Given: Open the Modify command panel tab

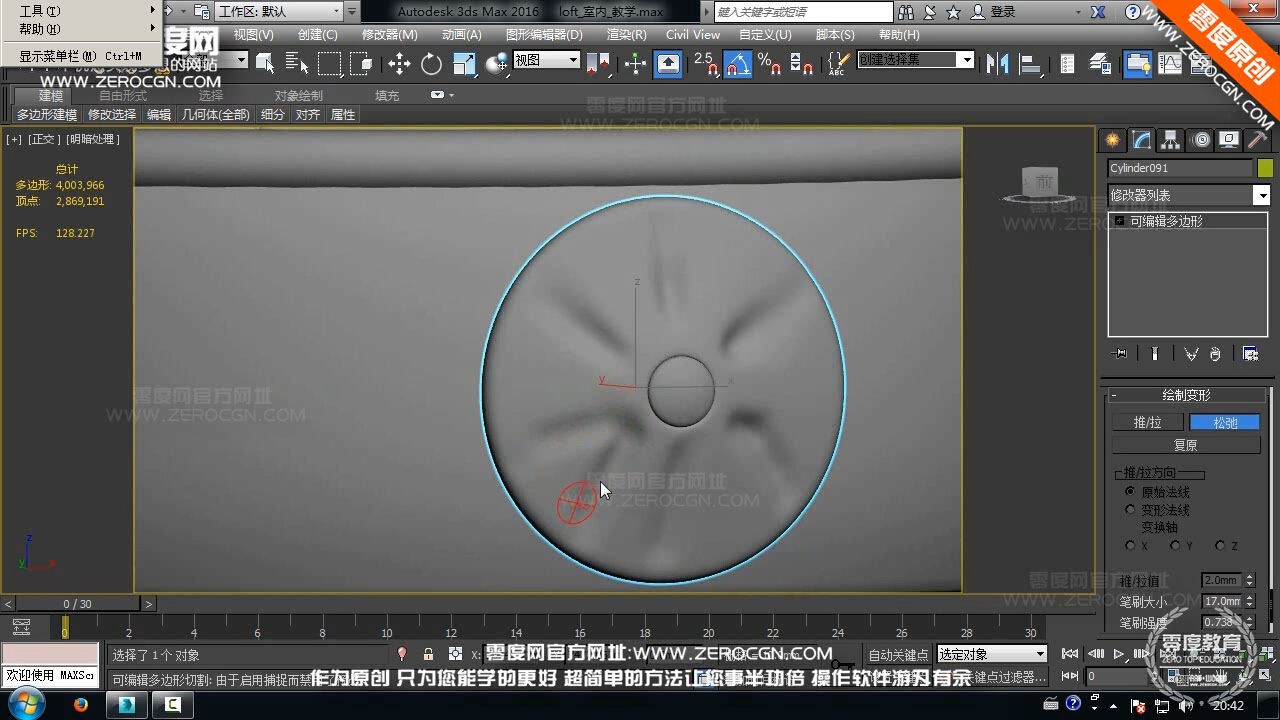Looking at the screenshot, I should click(1141, 140).
